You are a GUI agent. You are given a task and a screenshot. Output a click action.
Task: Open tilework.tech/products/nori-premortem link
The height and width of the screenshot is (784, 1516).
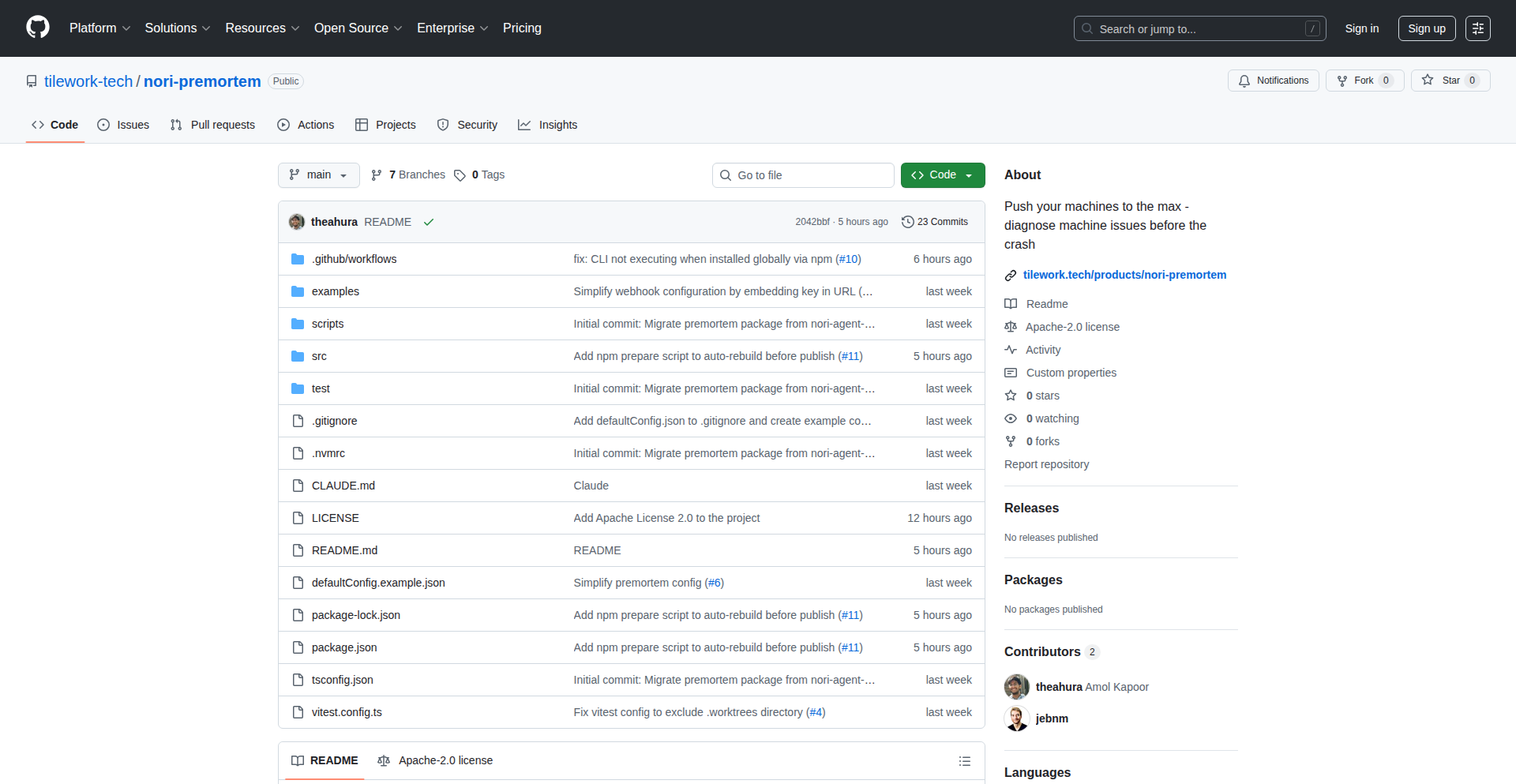(x=1124, y=275)
